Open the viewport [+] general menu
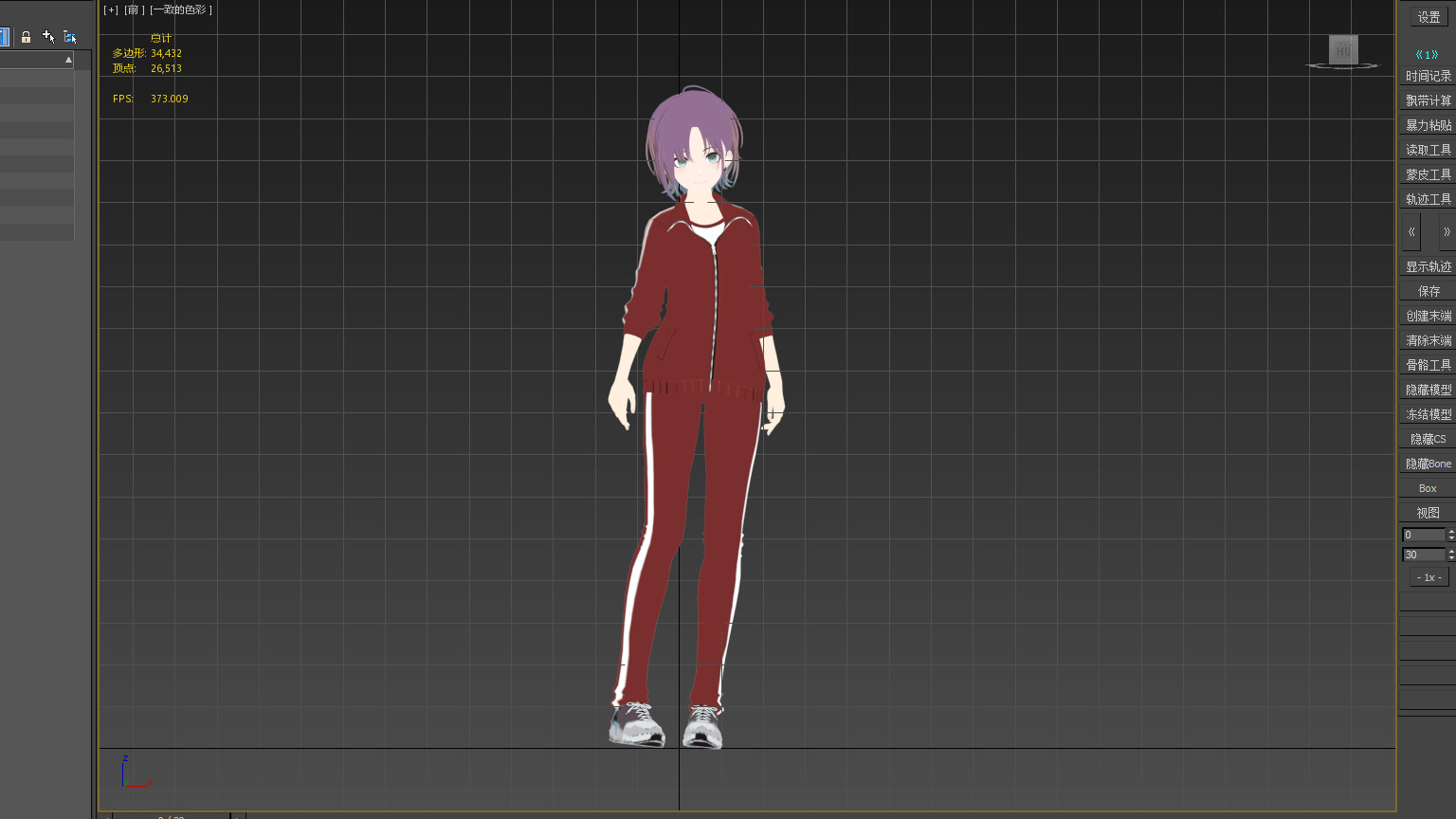This screenshot has height=819, width=1456. pyautogui.click(x=111, y=9)
